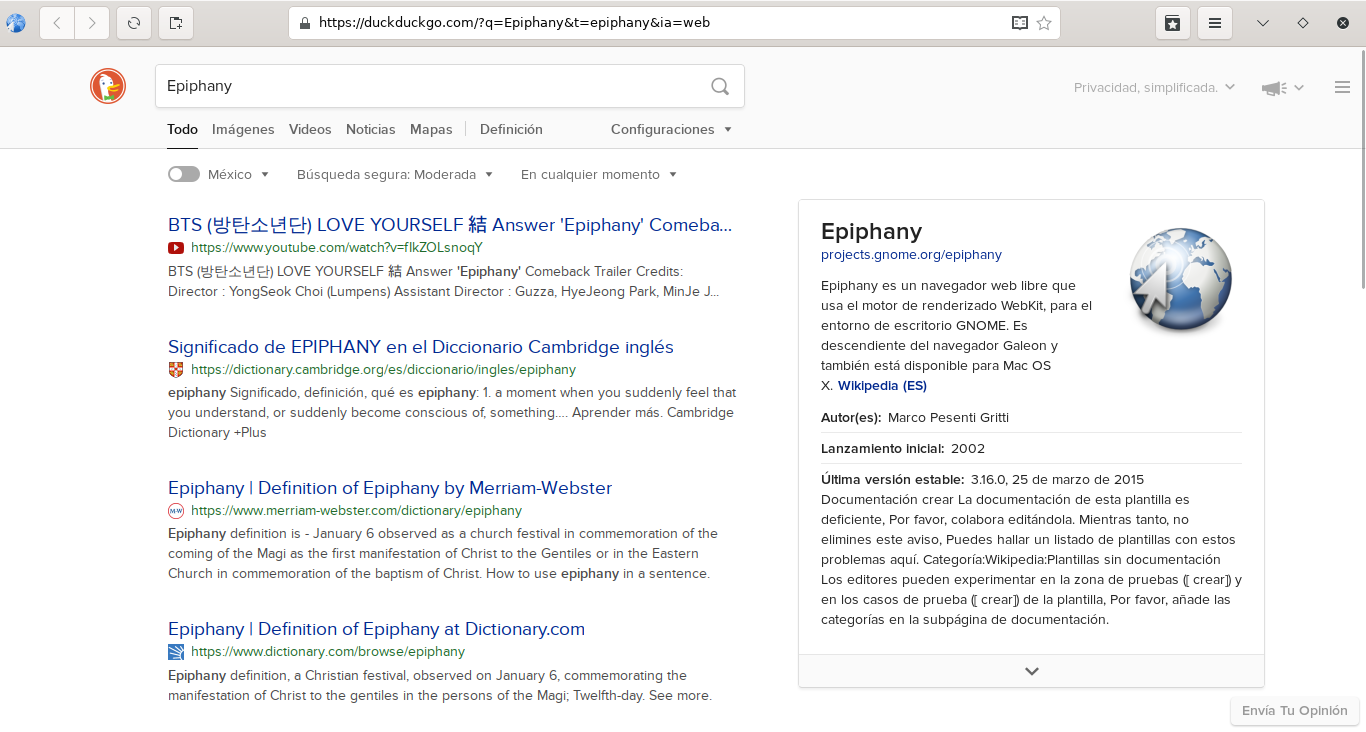Open a new tab with the new-tab icon
Viewport: 1366px width, 732px height.
click(x=176, y=22)
